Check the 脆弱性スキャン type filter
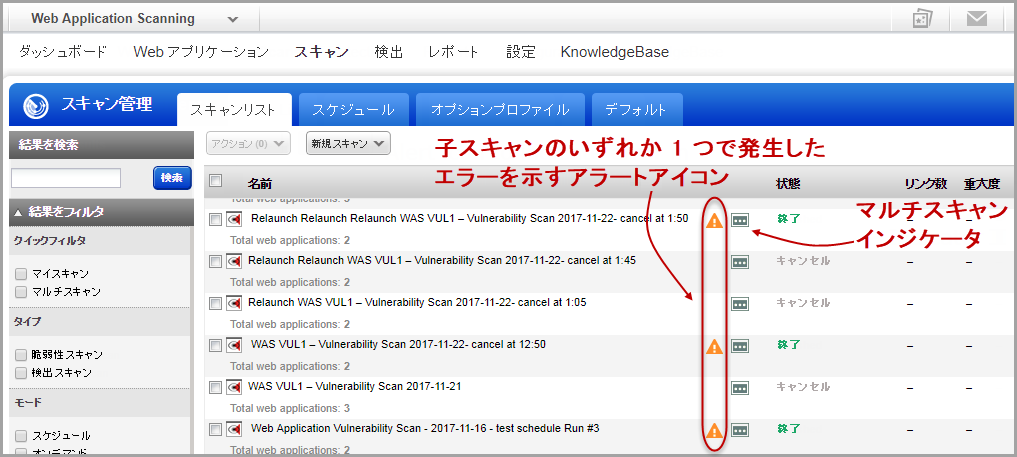Screen dimensions: 1017x457 (x=21, y=355)
